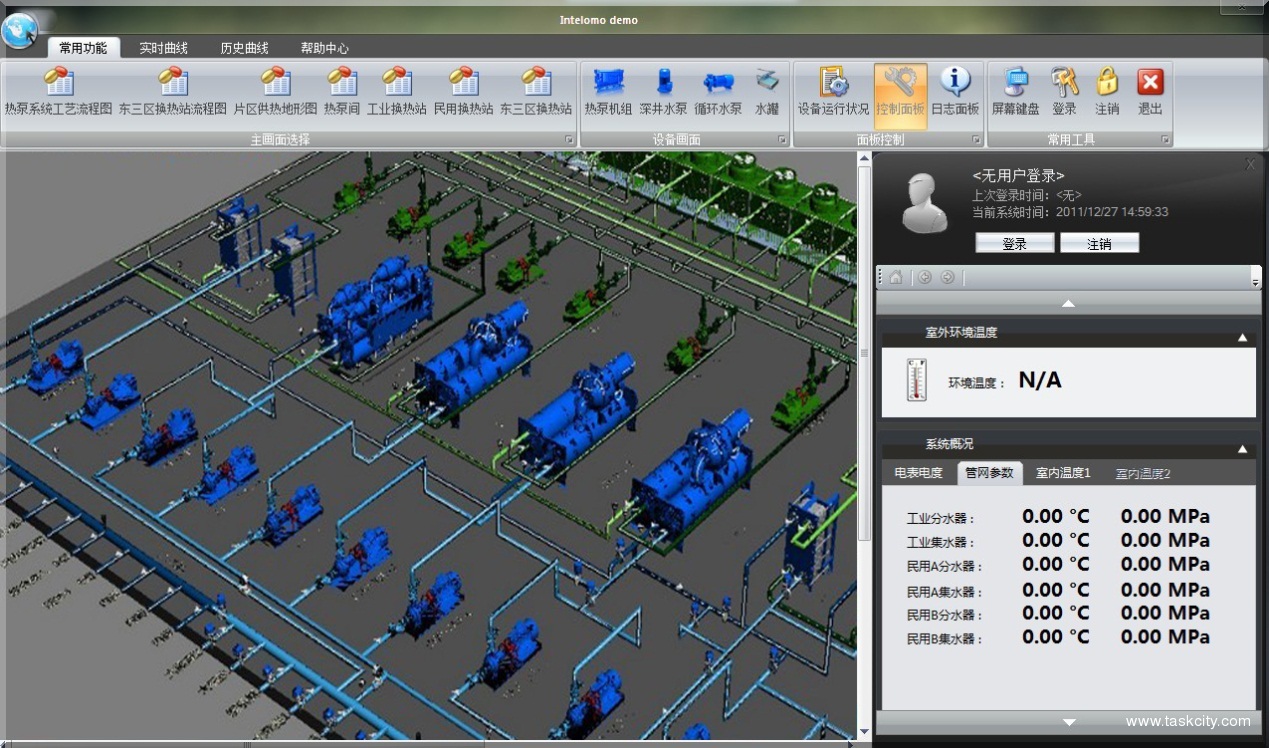Collapse the 室外环境温度 section
The width and height of the screenshot is (1269, 748).
pos(1242,337)
